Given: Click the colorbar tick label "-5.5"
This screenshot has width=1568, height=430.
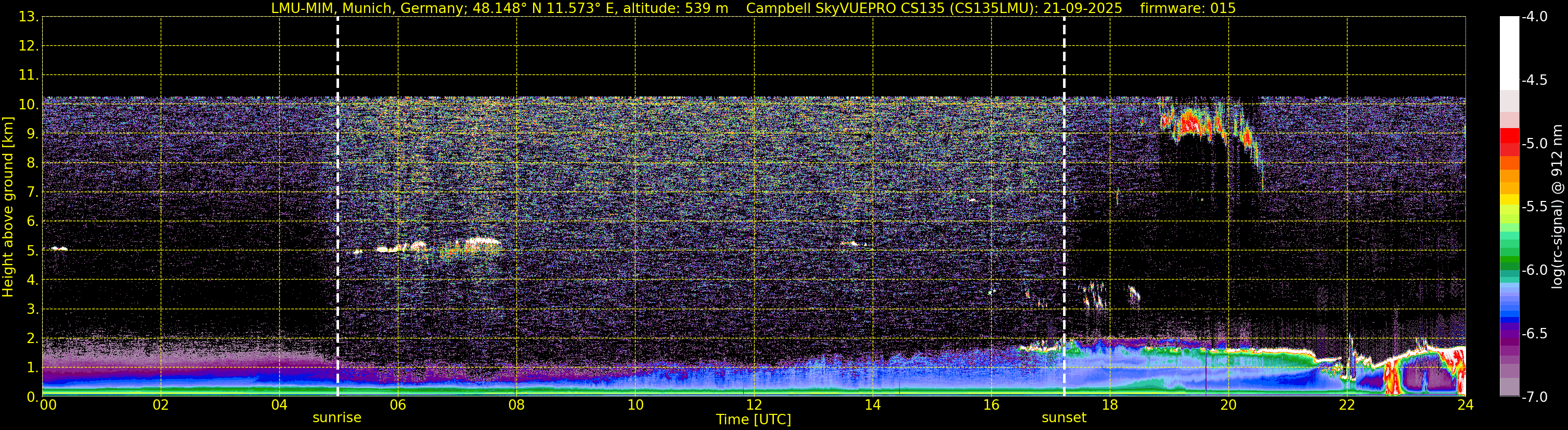Looking at the screenshot, I should tap(1534, 207).
